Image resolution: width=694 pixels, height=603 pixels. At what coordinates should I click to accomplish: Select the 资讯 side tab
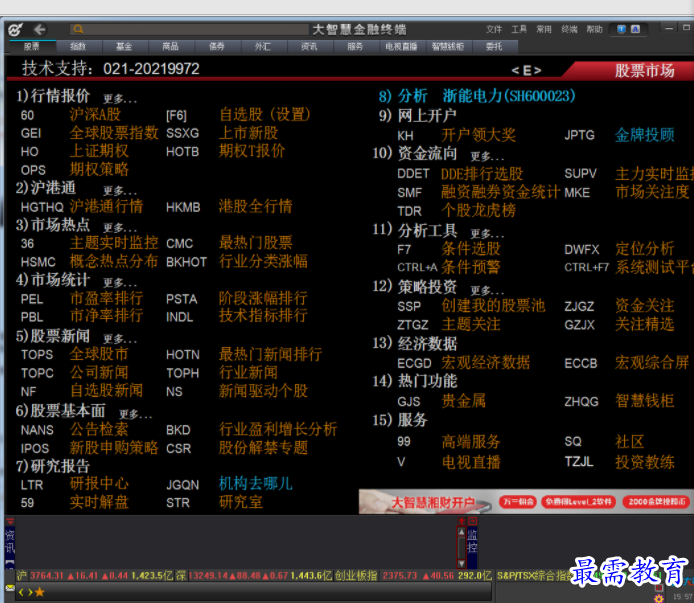coord(10,541)
